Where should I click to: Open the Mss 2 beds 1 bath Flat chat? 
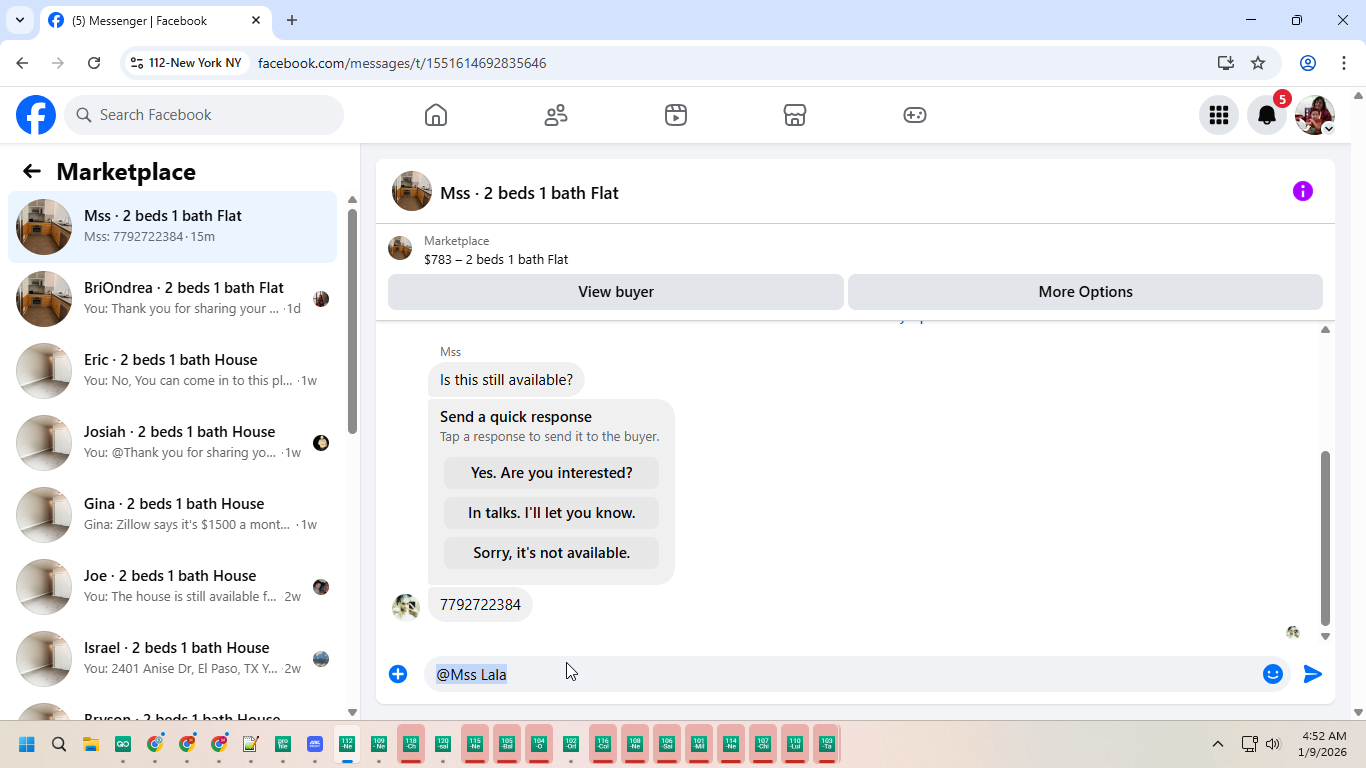click(x=173, y=227)
